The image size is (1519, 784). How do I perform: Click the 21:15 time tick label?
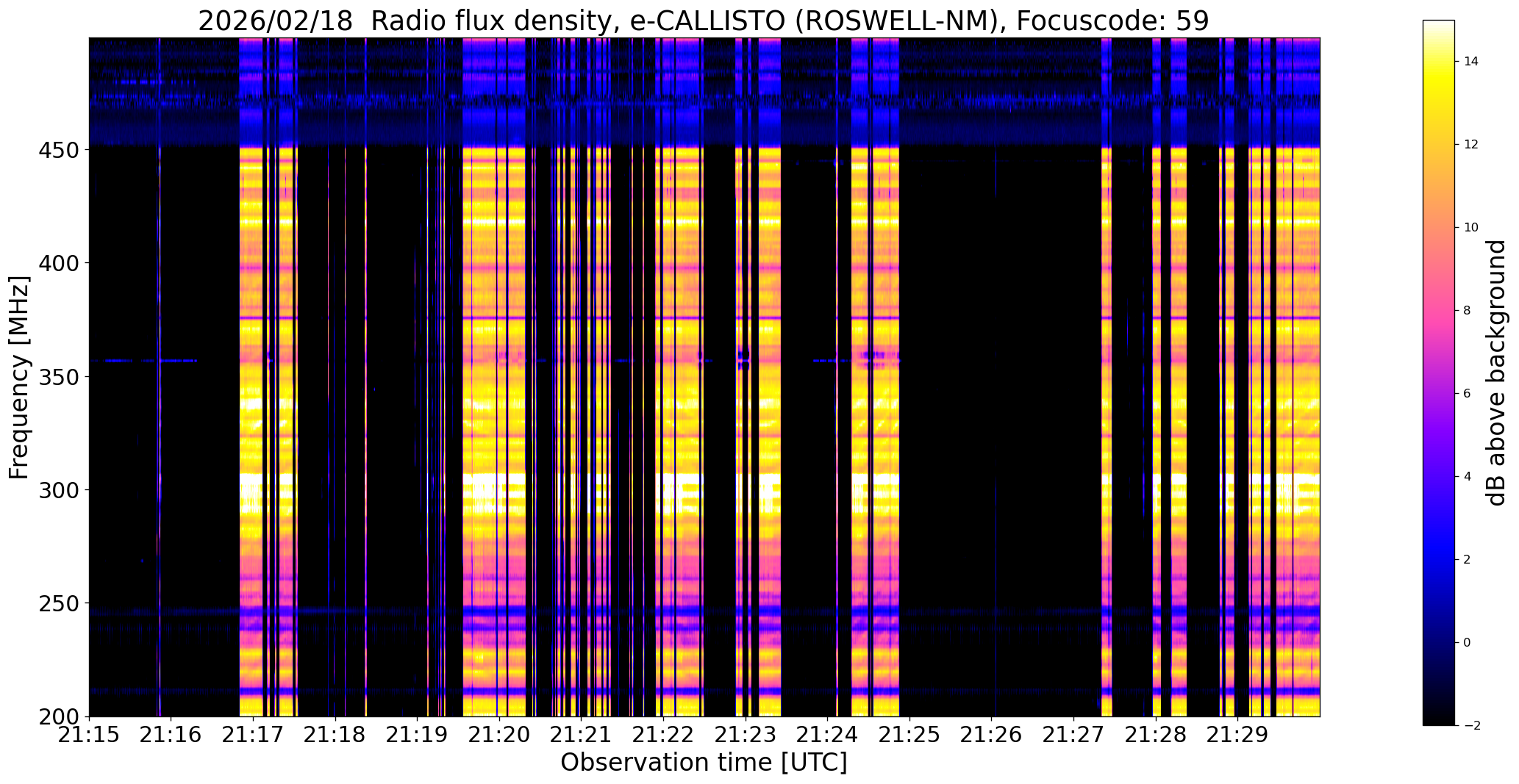[x=89, y=735]
